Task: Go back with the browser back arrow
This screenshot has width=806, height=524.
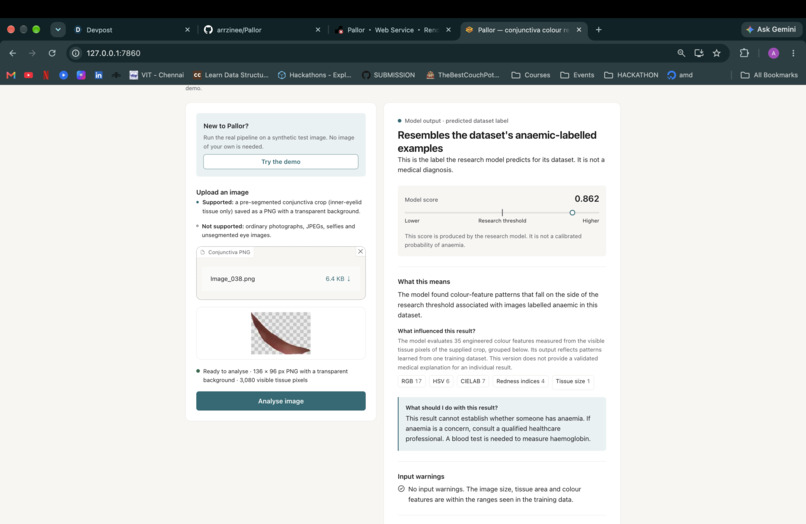Action: [x=13, y=53]
